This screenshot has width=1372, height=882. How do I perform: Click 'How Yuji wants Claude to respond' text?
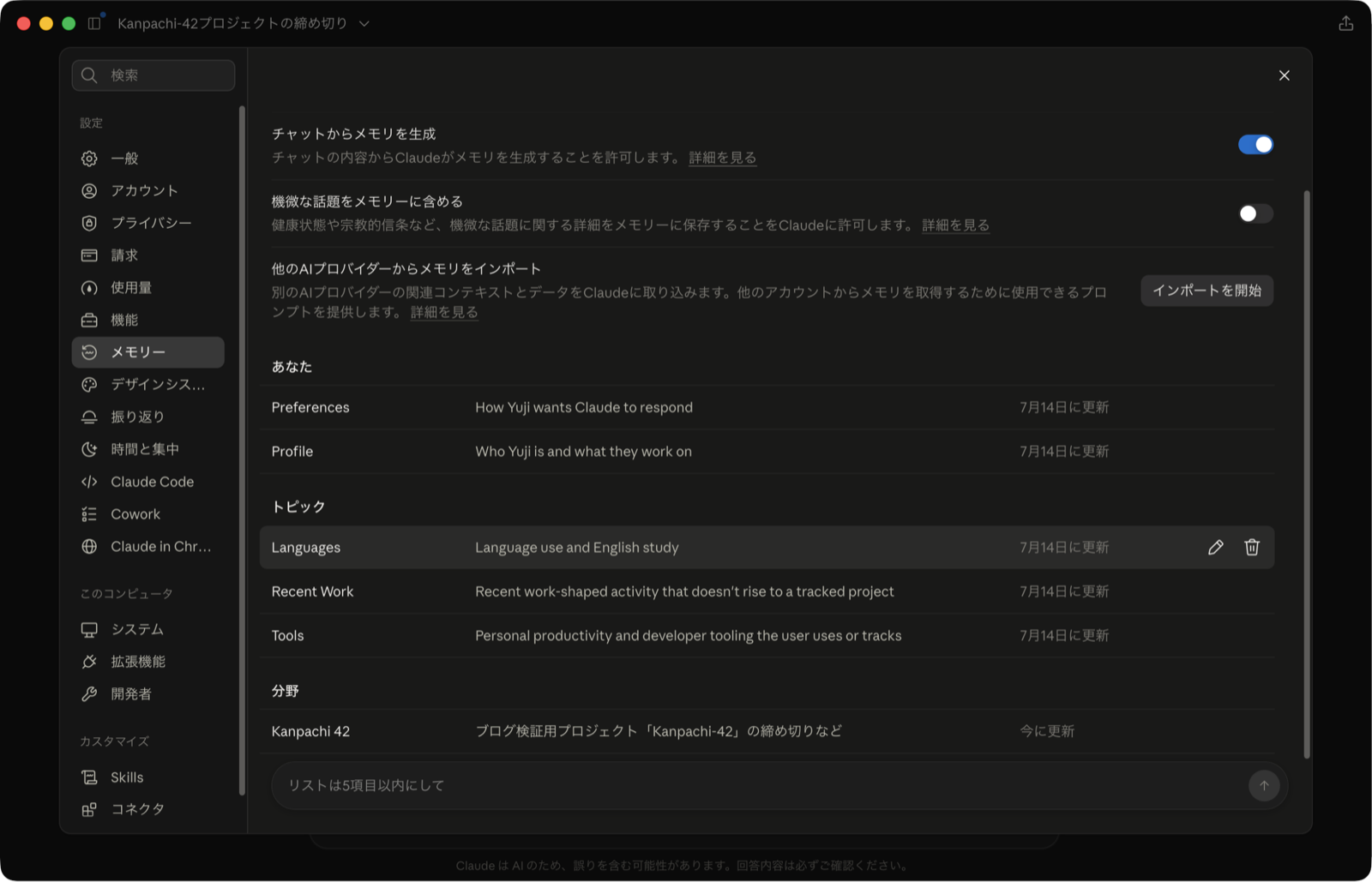pos(584,407)
